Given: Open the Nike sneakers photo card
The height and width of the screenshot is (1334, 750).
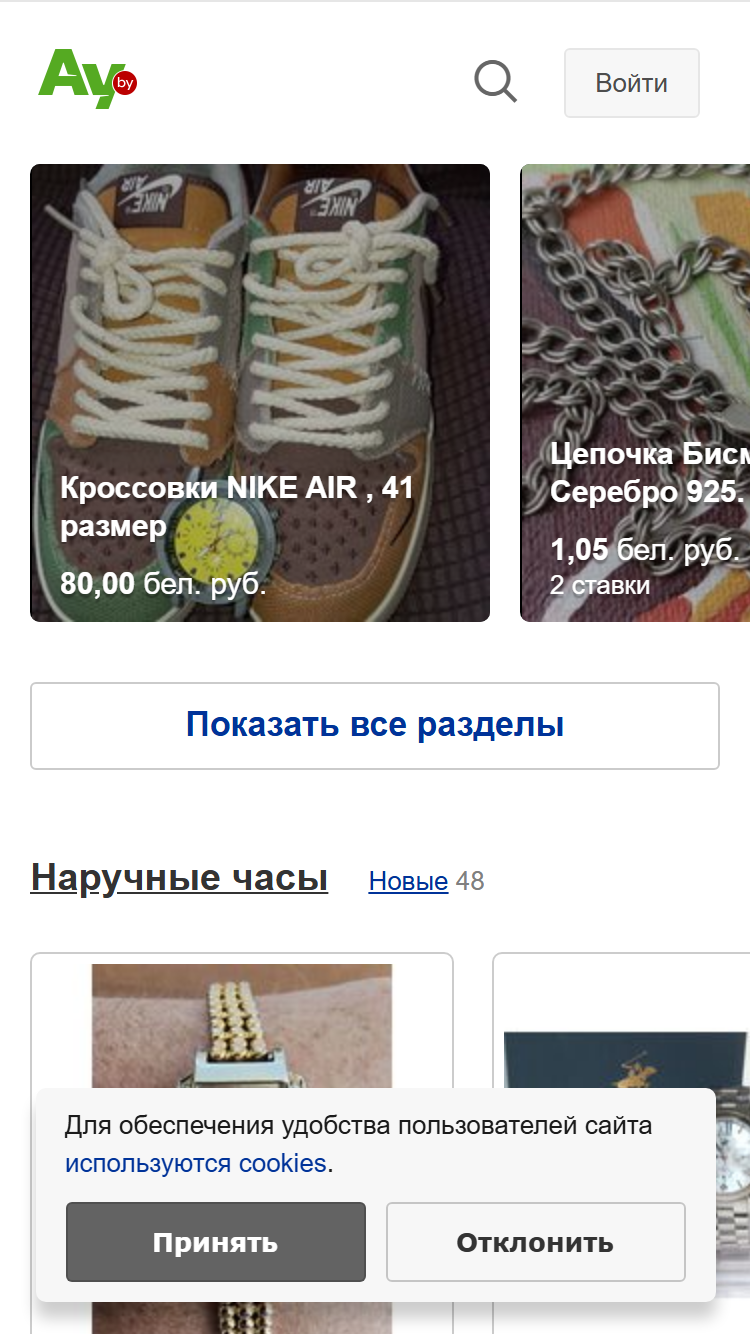Looking at the screenshot, I should click(260, 393).
